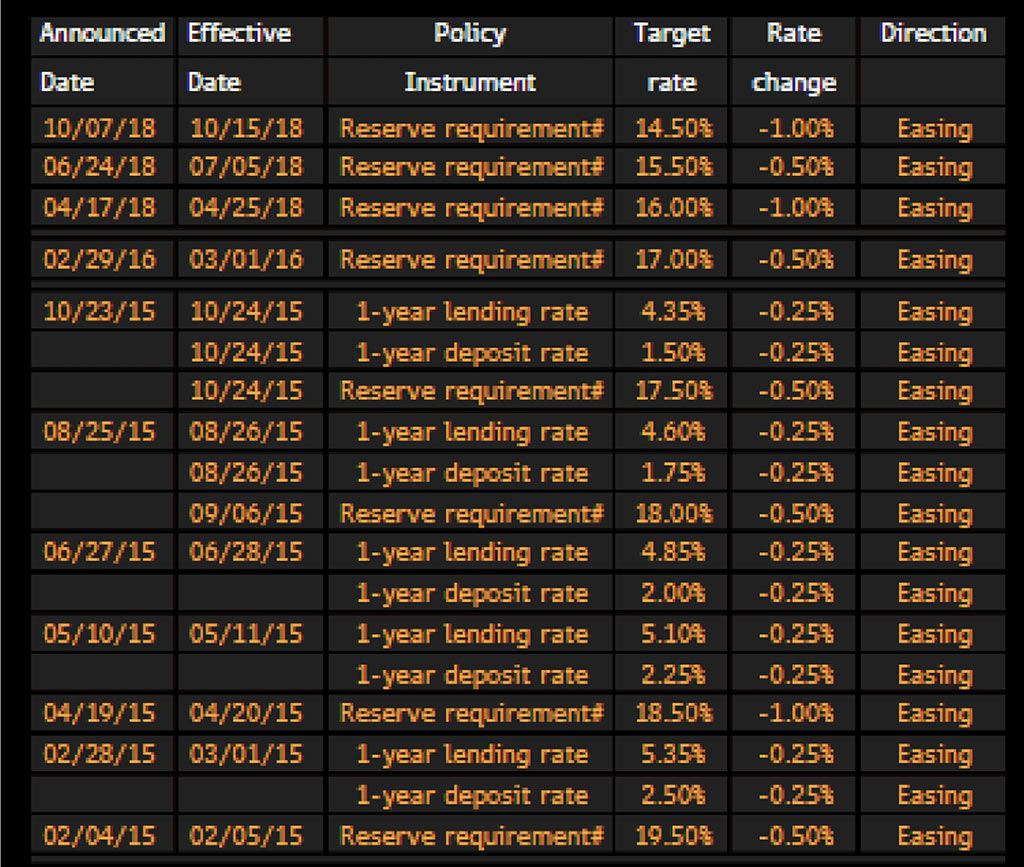
Task: Click the 5.10% target rate
Action: click(x=673, y=635)
